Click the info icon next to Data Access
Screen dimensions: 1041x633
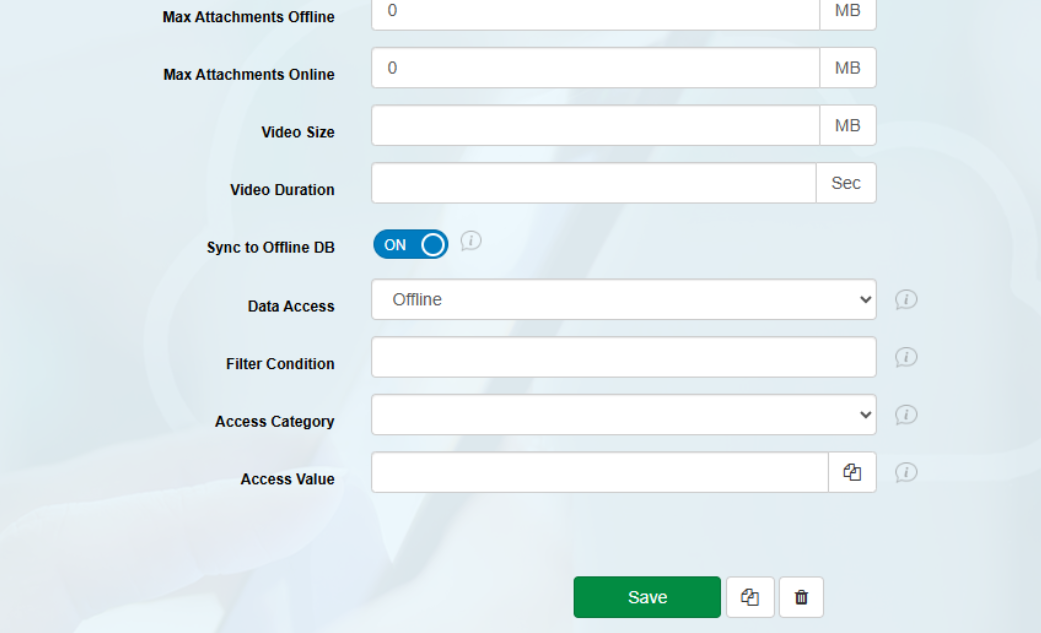point(906,300)
